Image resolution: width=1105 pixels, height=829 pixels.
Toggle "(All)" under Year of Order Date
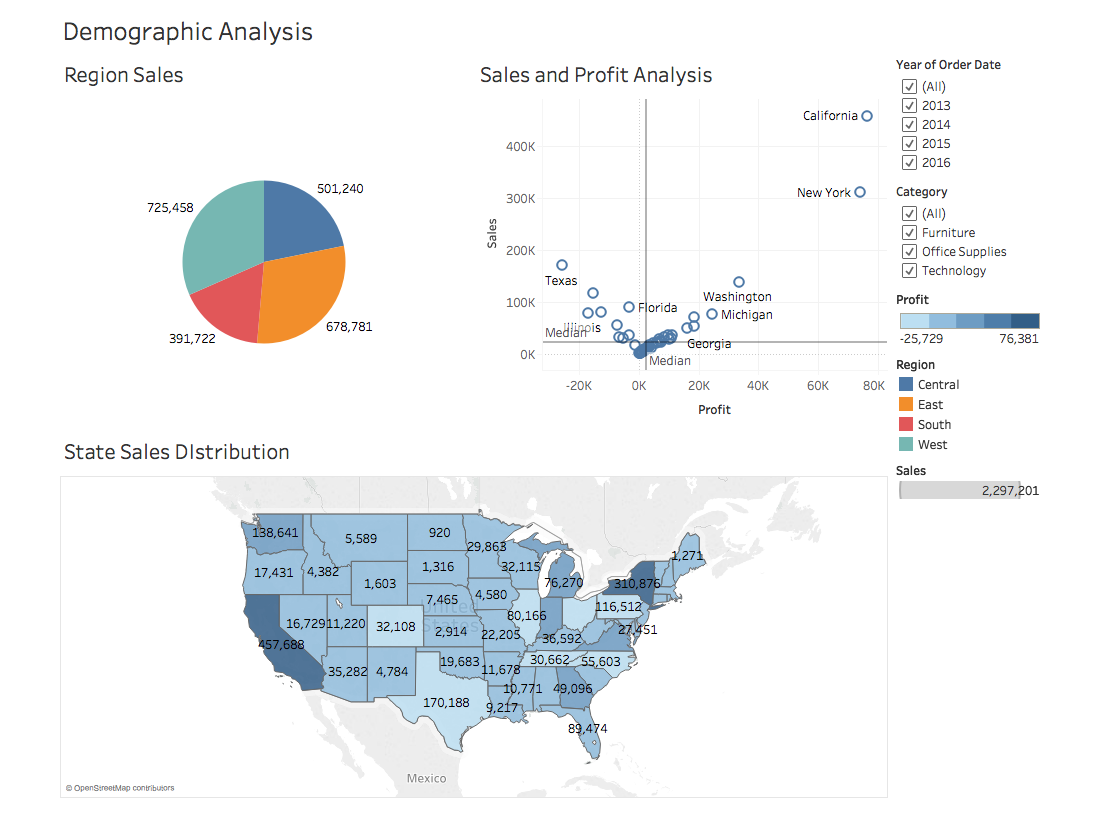pos(910,86)
